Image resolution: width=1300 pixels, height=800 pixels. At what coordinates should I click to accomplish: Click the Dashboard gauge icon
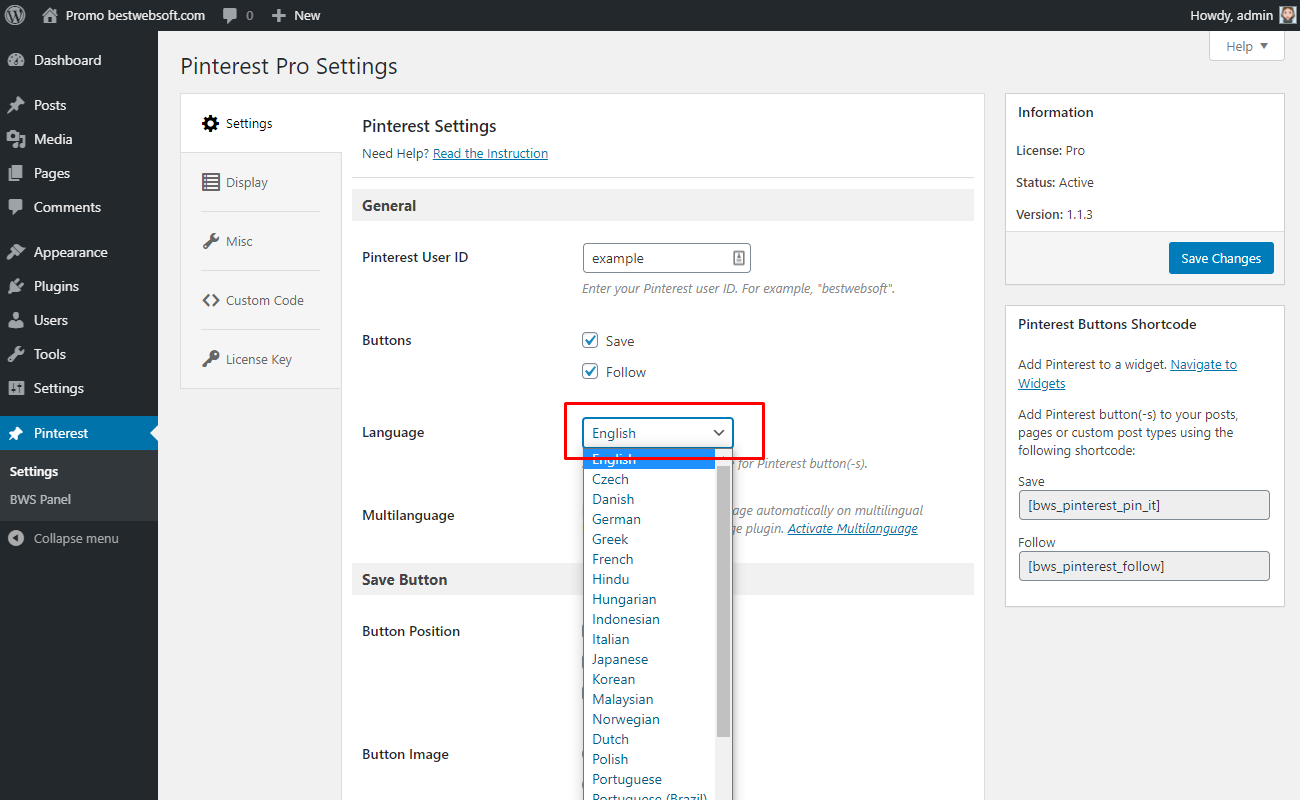coord(16,60)
